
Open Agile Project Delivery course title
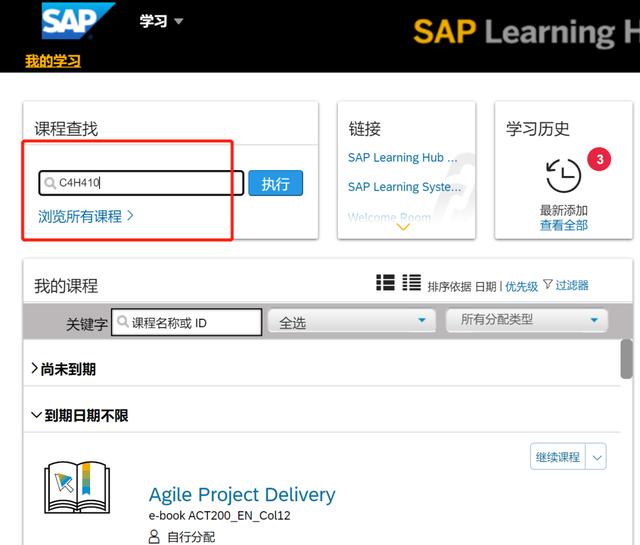242,495
